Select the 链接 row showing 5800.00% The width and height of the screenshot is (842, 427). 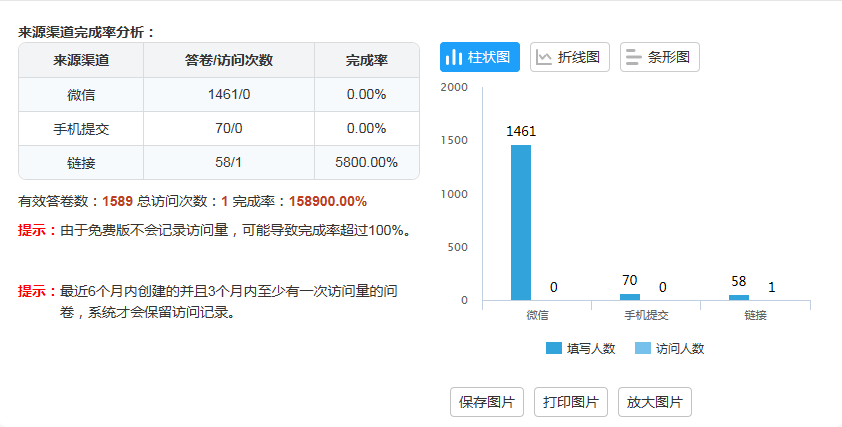219,162
